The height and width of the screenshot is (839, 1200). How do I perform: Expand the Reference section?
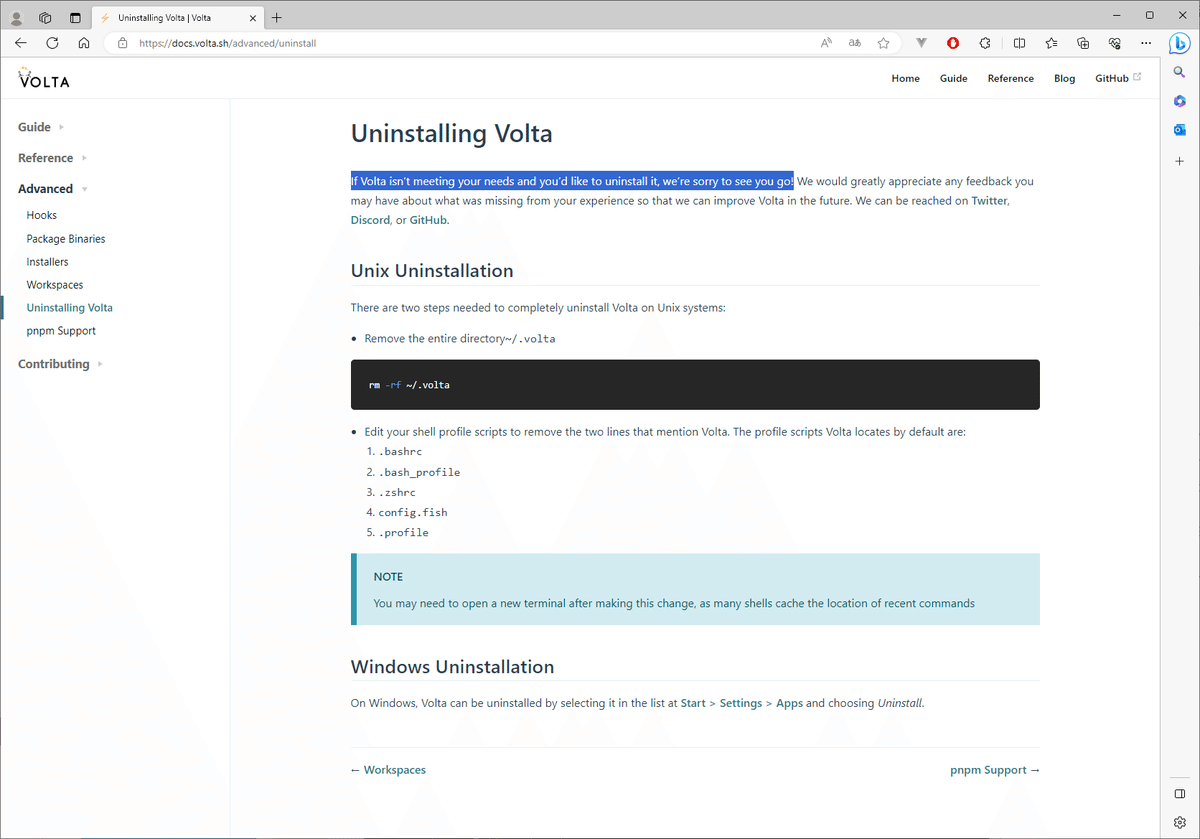click(x=44, y=157)
